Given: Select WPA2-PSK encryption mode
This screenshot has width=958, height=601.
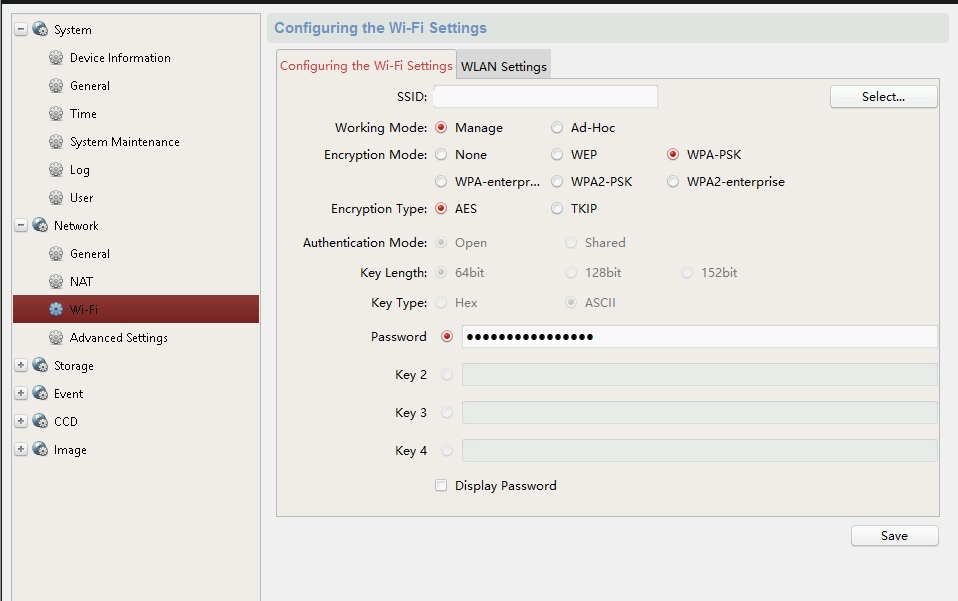Looking at the screenshot, I should (557, 182).
